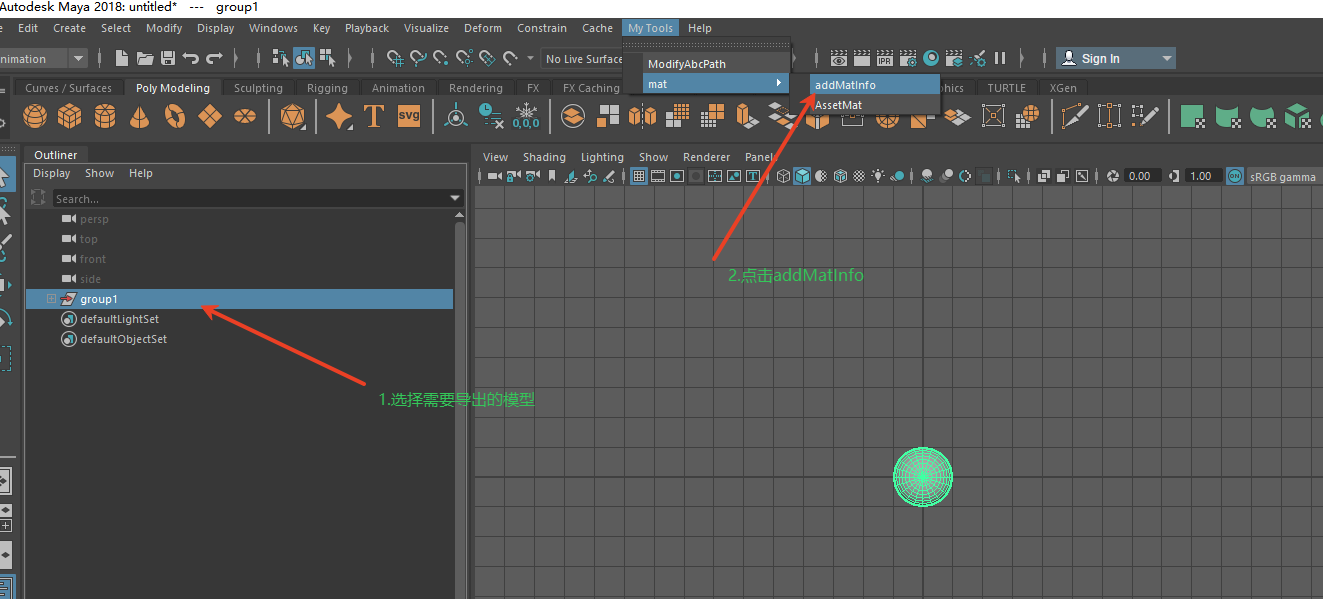Toggle smooth shade all in viewport toolbar

[803, 176]
